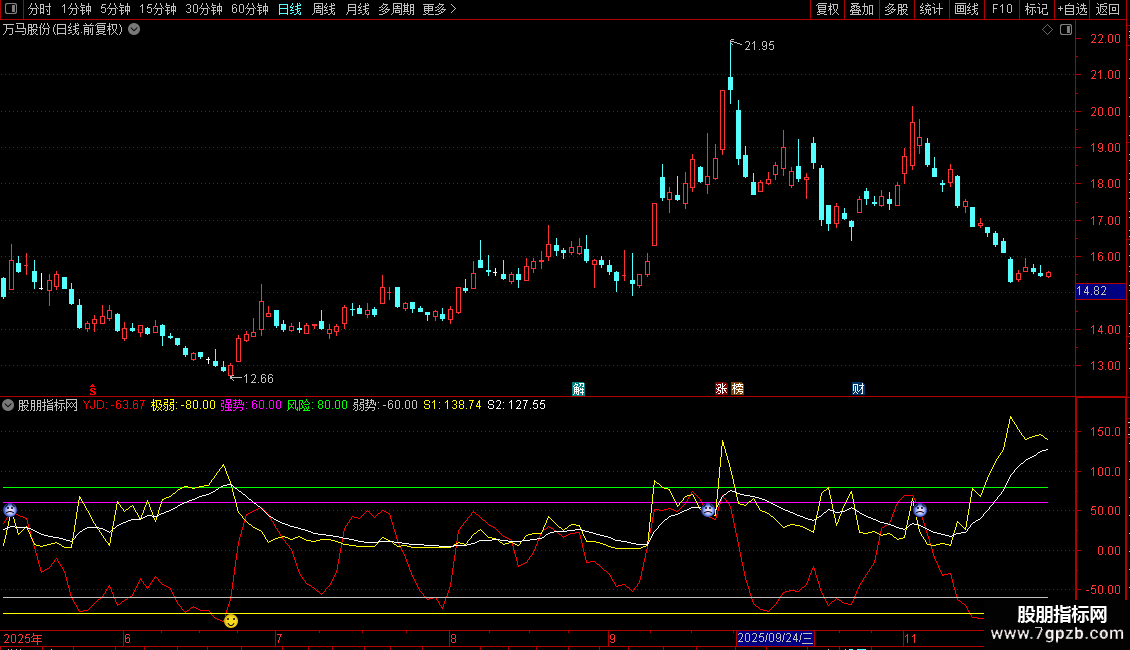The height and width of the screenshot is (650, 1130).
Task: Click the red $ marker below chart
Action: [x=93, y=389]
